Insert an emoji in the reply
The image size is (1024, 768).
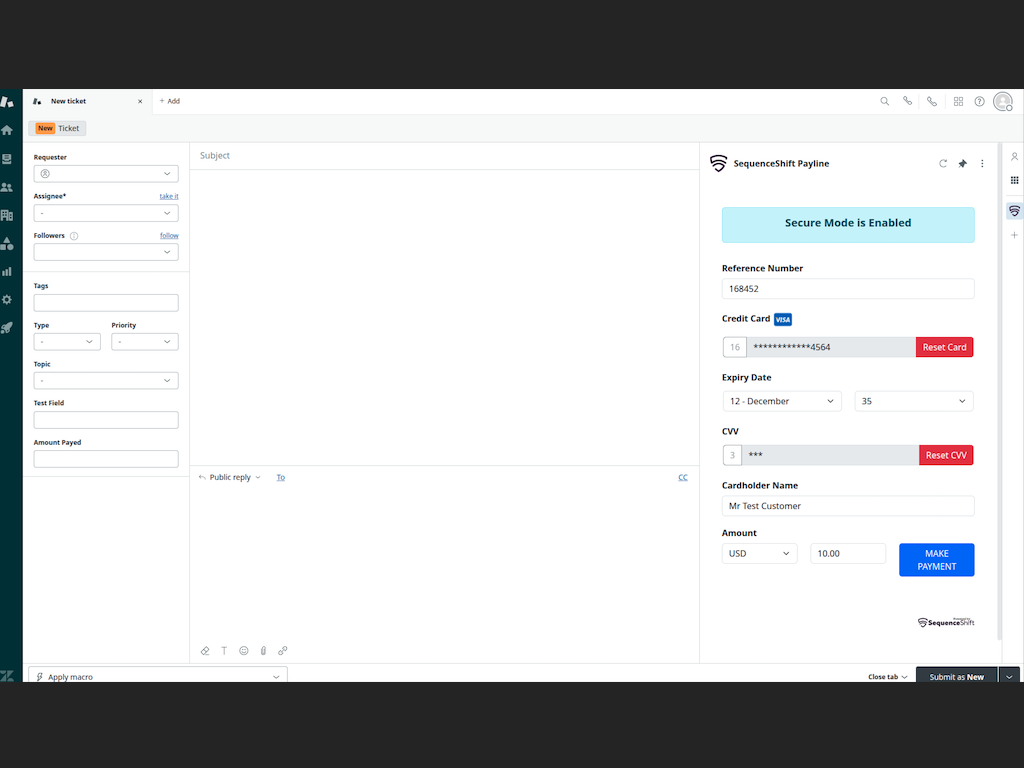pyautogui.click(x=243, y=651)
